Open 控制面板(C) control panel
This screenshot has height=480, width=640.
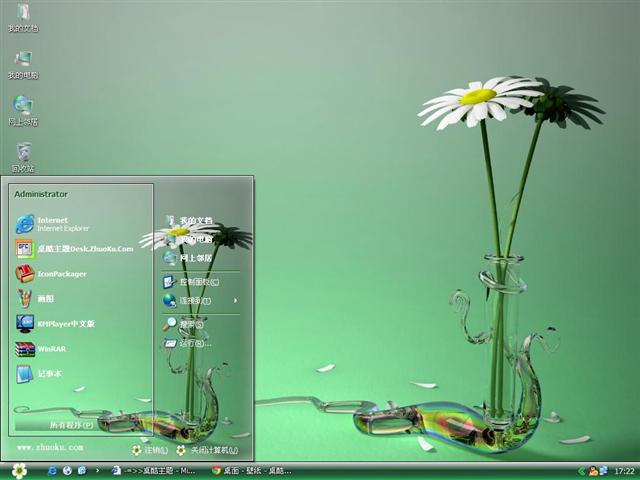191,282
